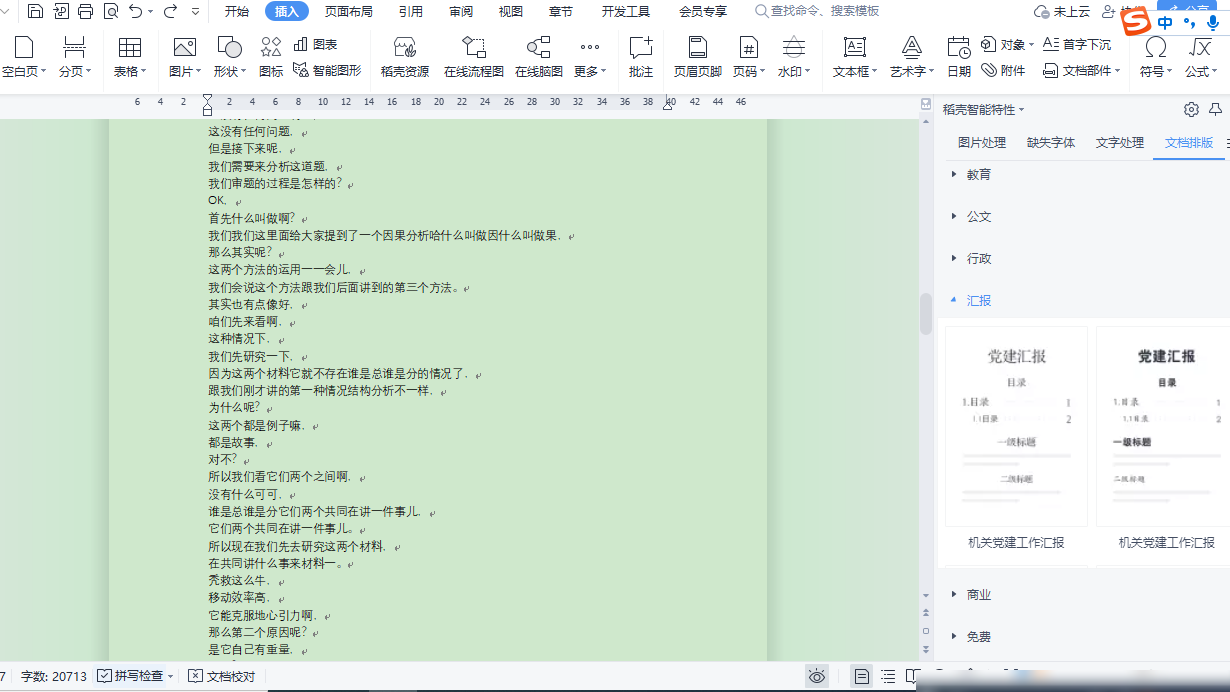Open the 审阅 ribbon tab

click(461, 12)
